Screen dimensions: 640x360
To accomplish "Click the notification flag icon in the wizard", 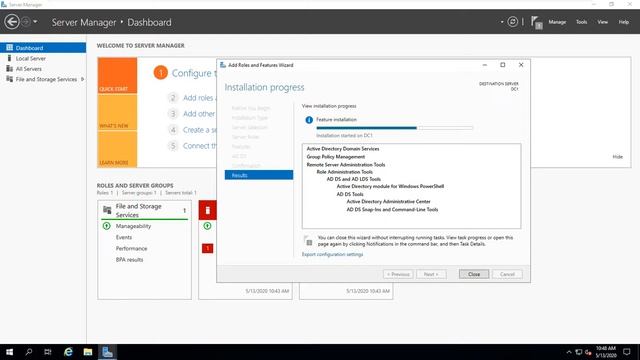I will (308, 241).
